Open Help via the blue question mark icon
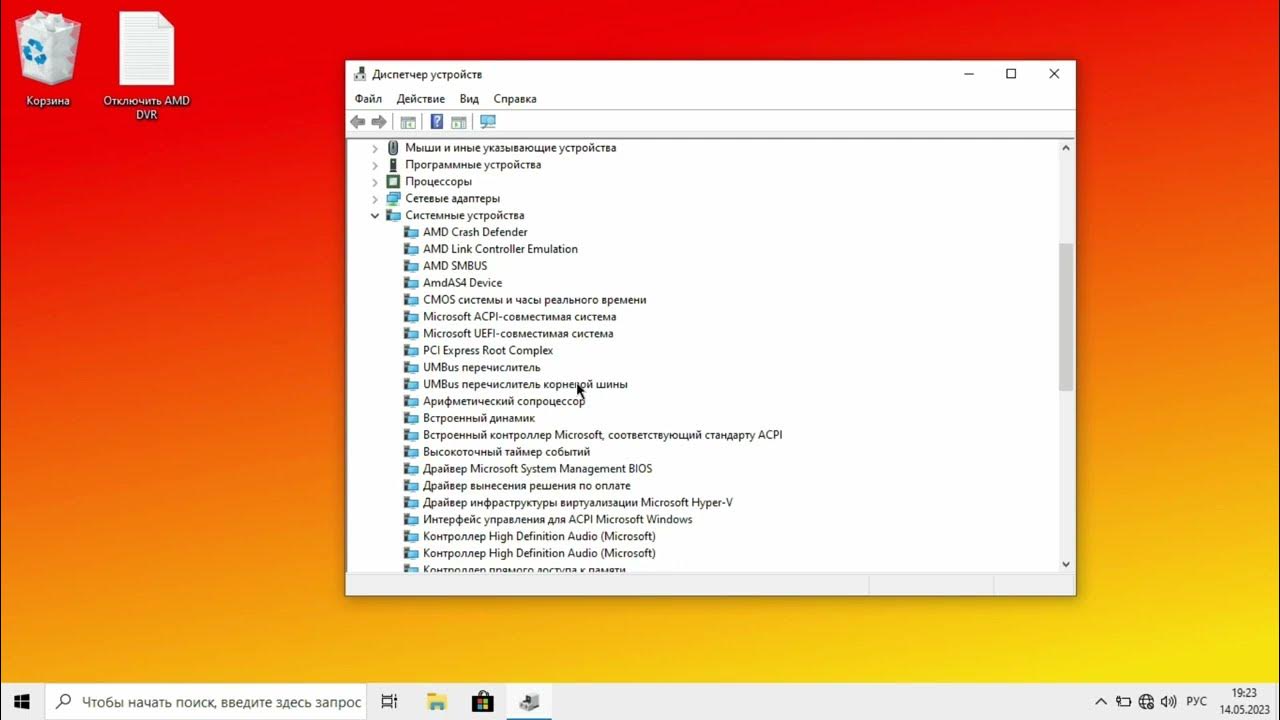The width and height of the screenshot is (1280, 720). click(x=437, y=122)
